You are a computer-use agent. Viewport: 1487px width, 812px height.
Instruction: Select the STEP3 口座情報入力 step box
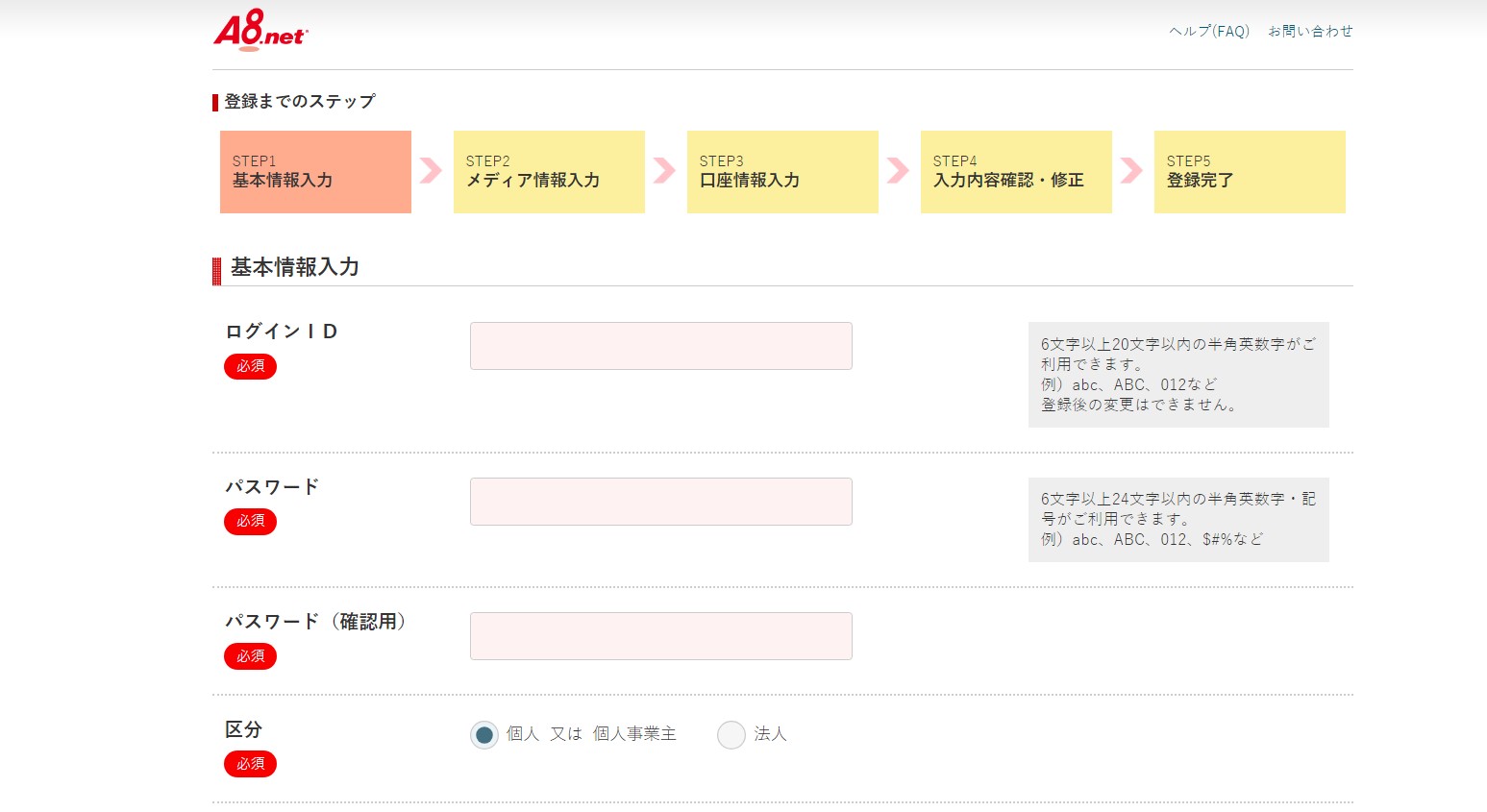click(782, 172)
